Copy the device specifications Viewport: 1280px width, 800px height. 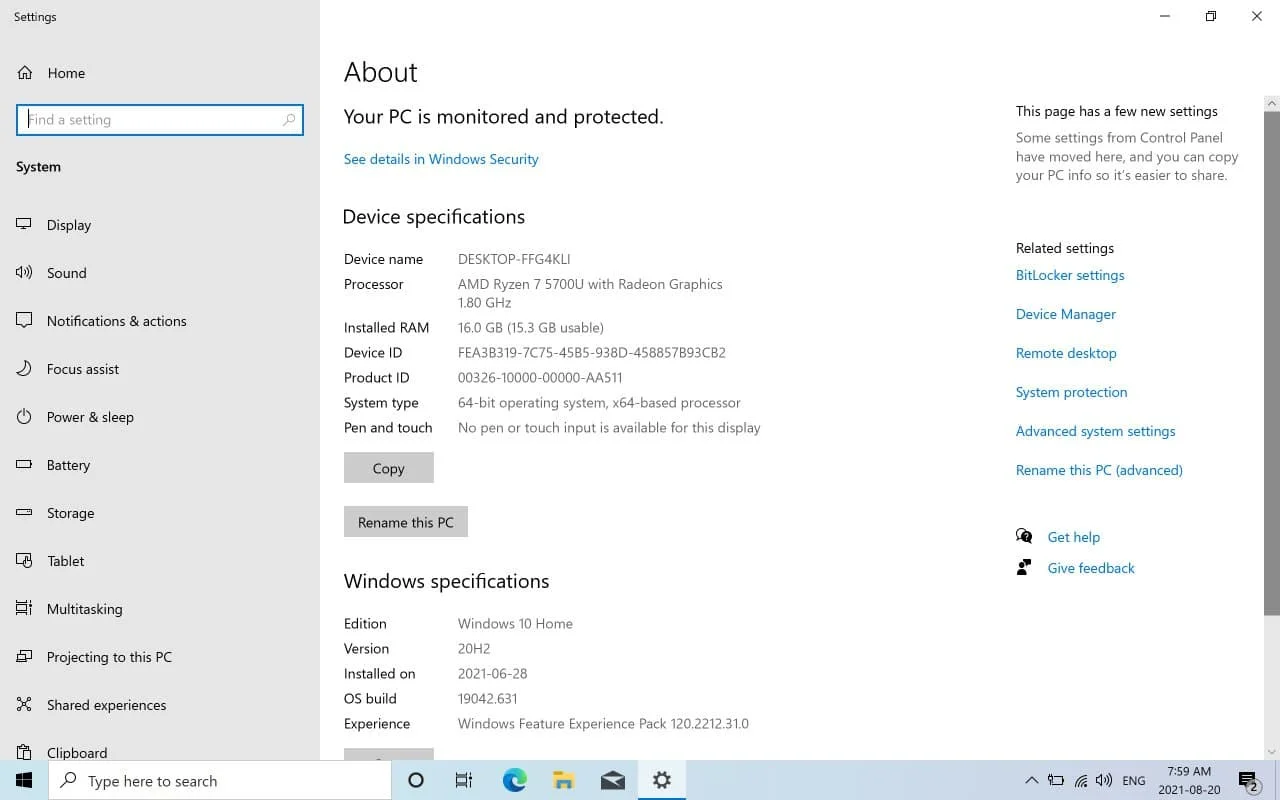click(x=389, y=468)
